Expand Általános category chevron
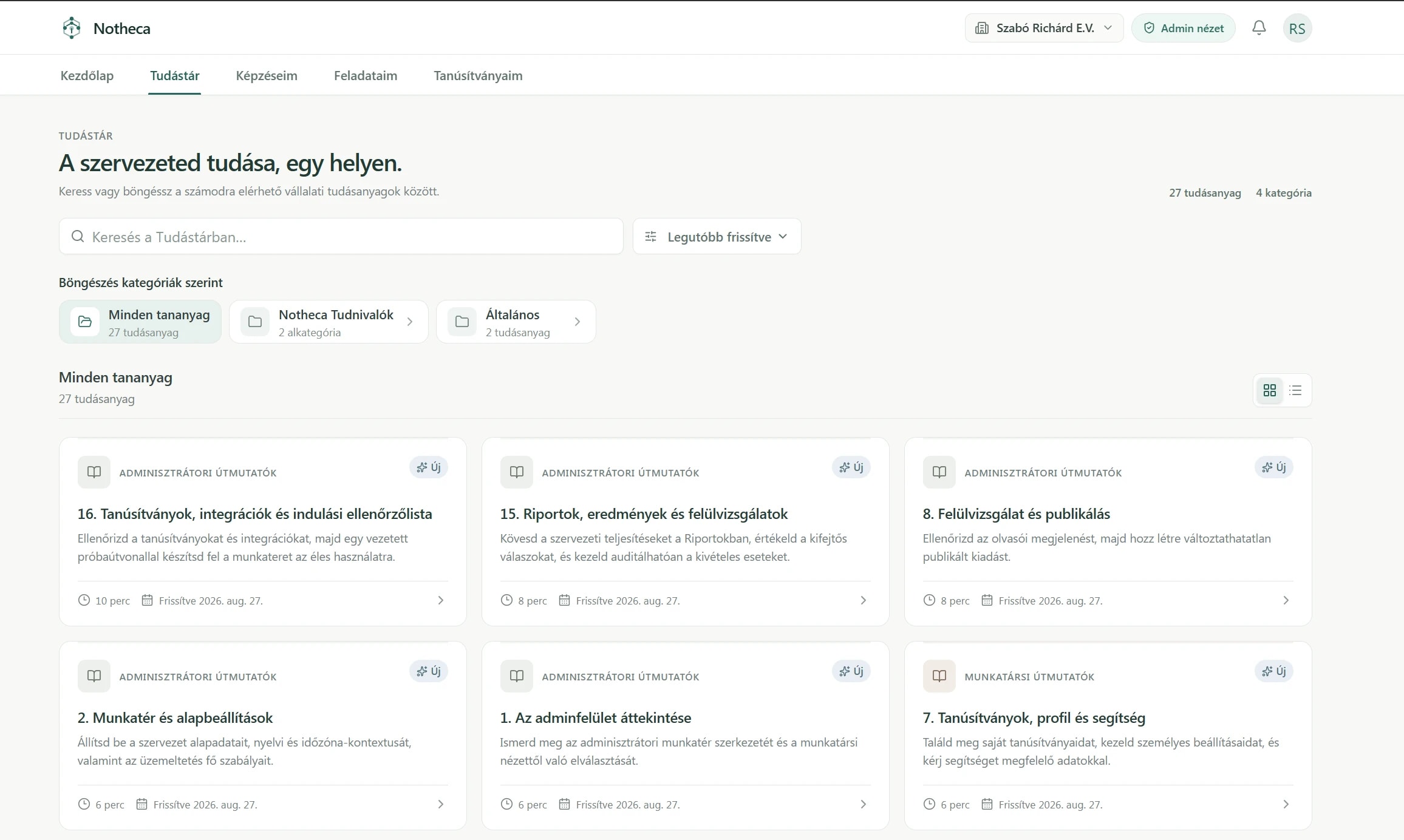The width and height of the screenshot is (1404, 840). [578, 322]
